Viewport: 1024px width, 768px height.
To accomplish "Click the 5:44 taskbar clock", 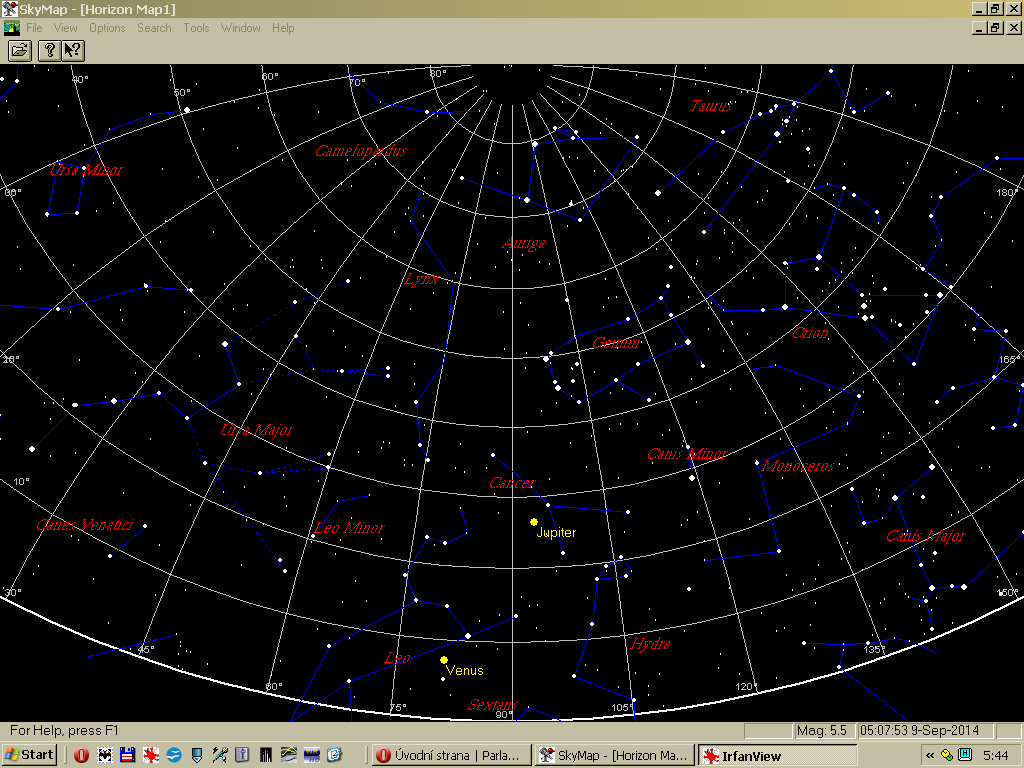I will tap(996, 756).
